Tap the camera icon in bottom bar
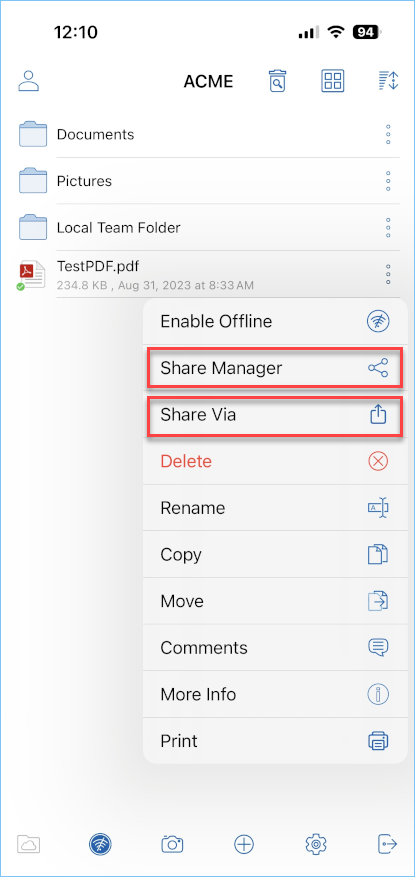Screen dimensions: 415x877 click(x=172, y=843)
